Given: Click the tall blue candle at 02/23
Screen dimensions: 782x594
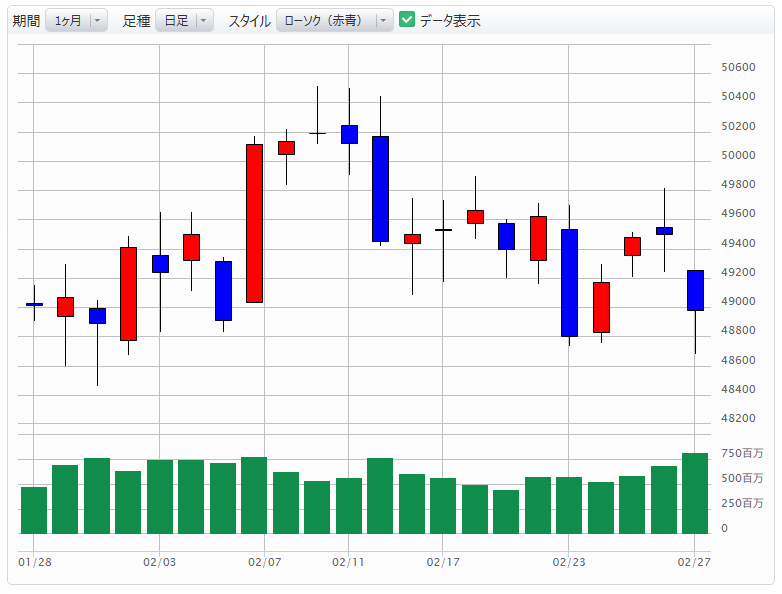Looking at the screenshot, I should [569, 282].
